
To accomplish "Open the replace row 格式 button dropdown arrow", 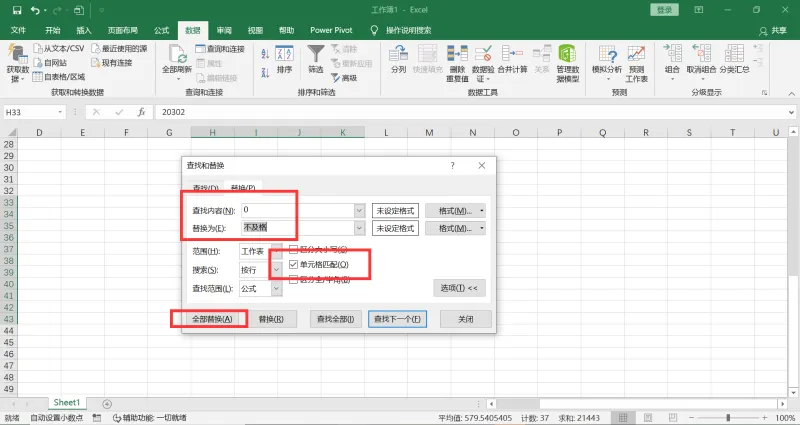I will point(482,228).
